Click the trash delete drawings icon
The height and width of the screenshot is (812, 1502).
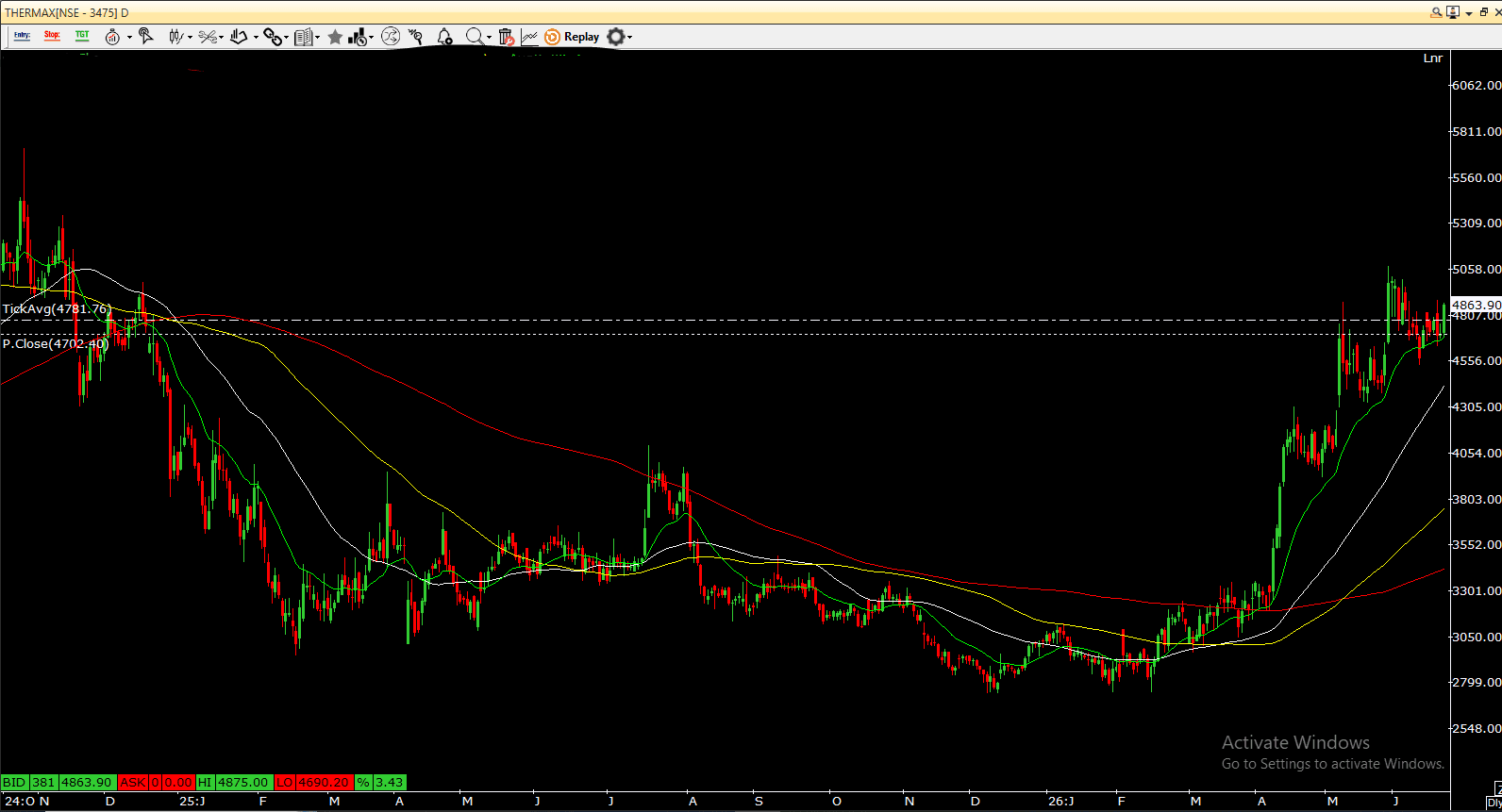click(507, 37)
